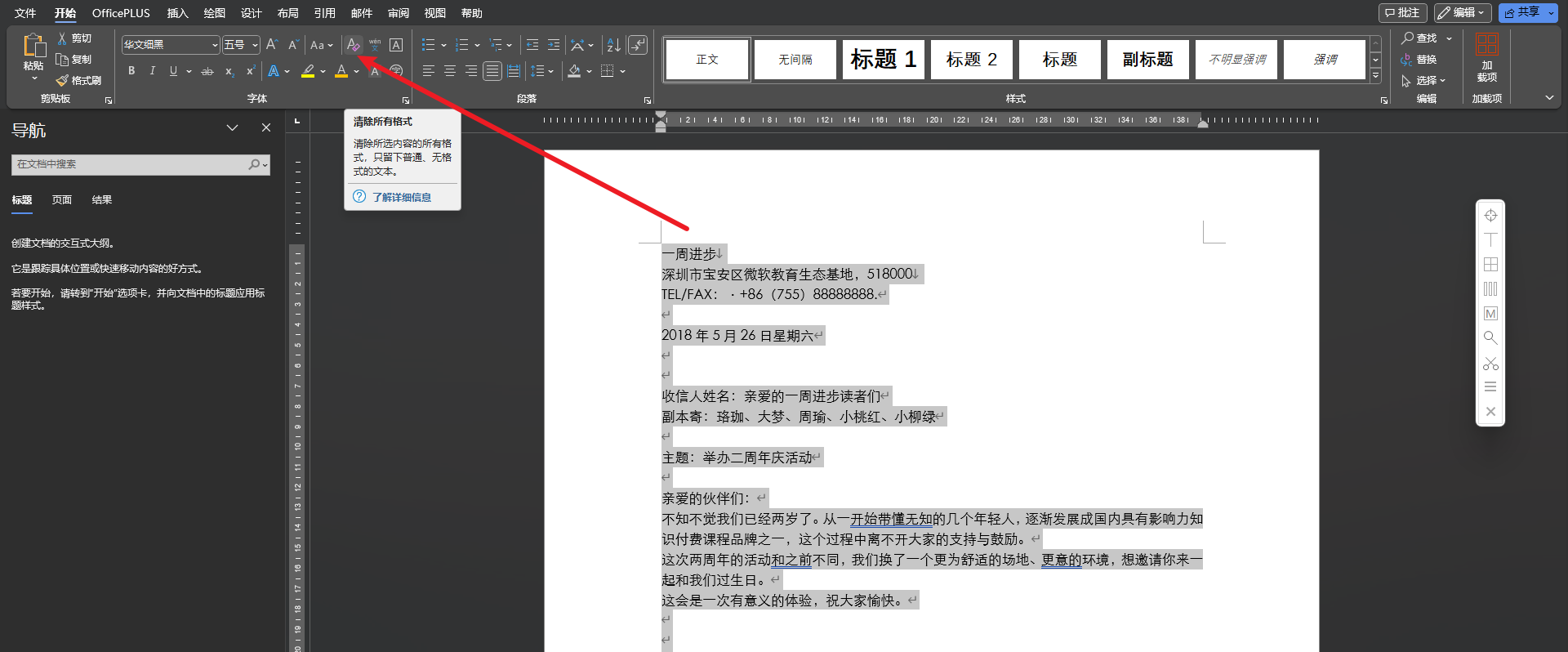This screenshot has width=1568, height=652.
Task: Toggle Bold formatting
Action: (131, 71)
